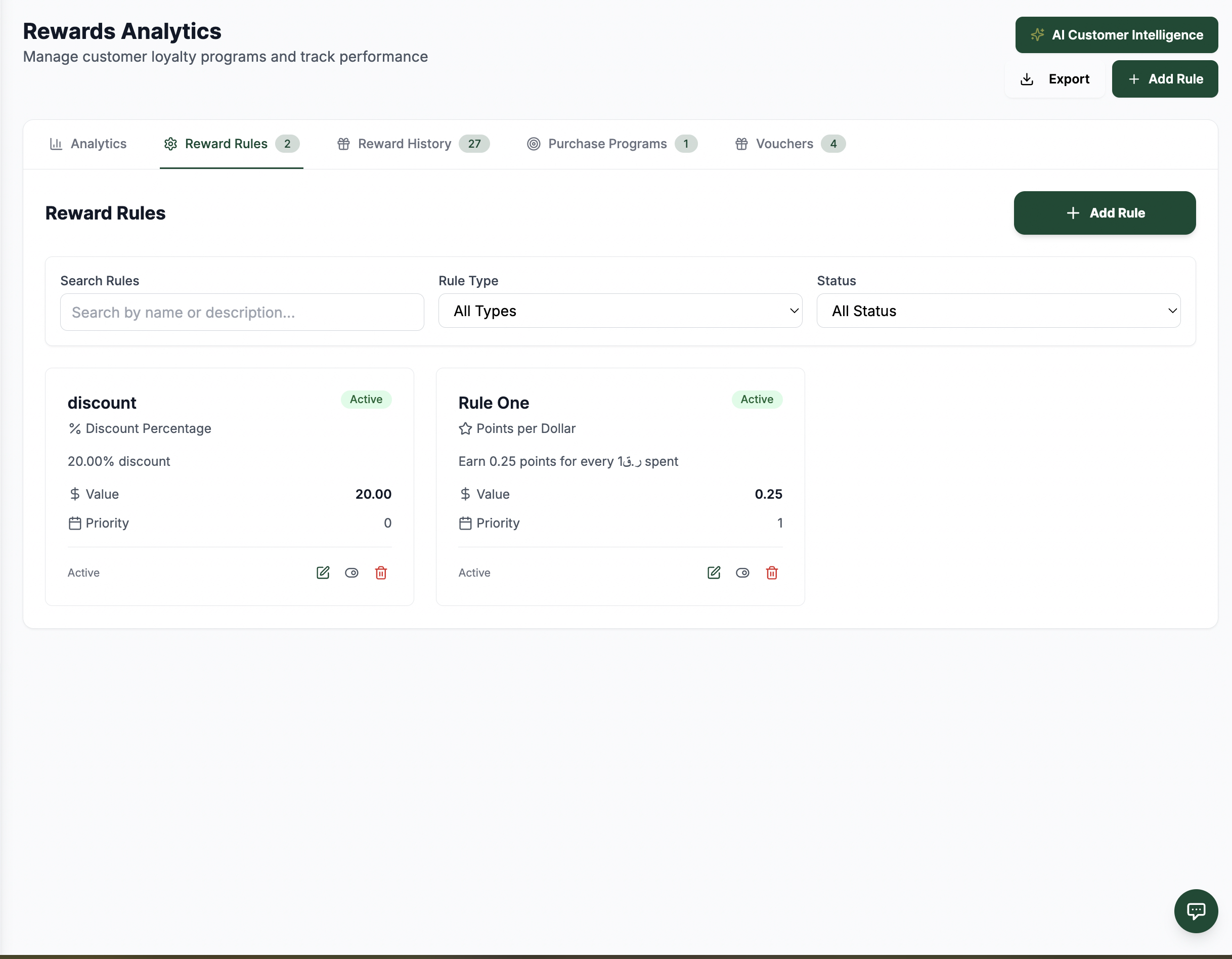Click the gear icon on Reward Rules tab

point(170,144)
